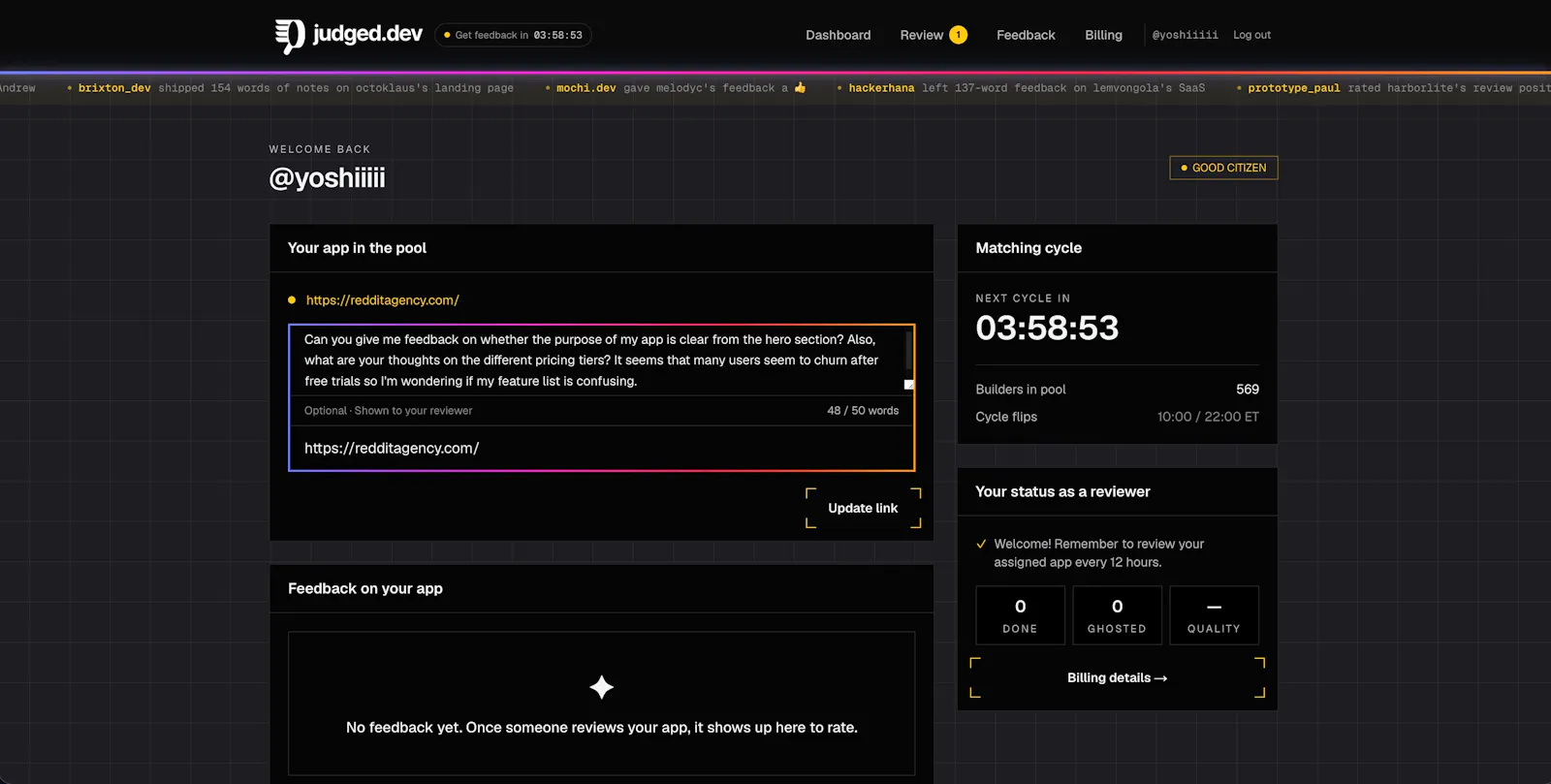1551x784 pixels.
Task: Click the textarea resize handle
Action: tap(909, 385)
